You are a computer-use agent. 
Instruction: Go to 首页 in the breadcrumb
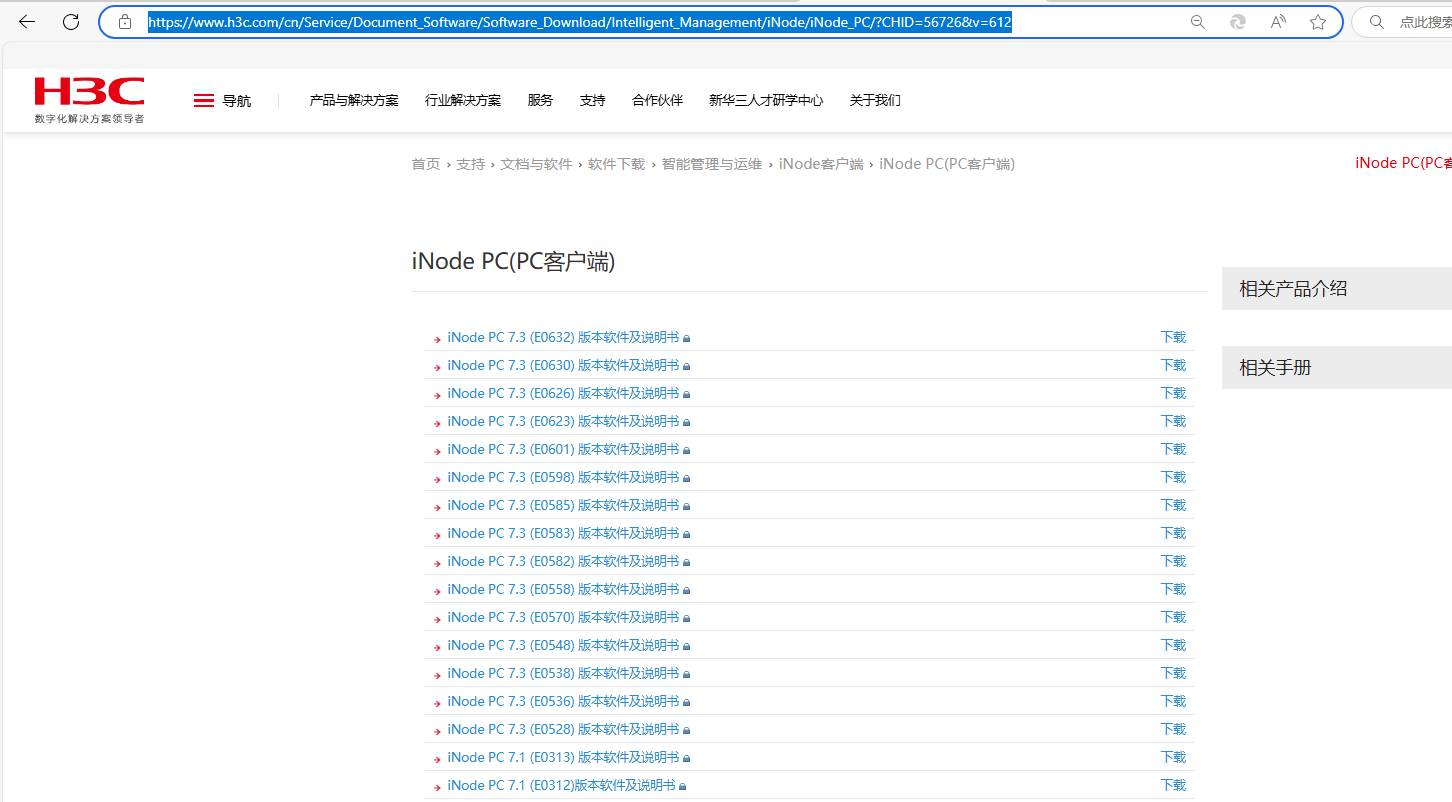pyautogui.click(x=426, y=164)
